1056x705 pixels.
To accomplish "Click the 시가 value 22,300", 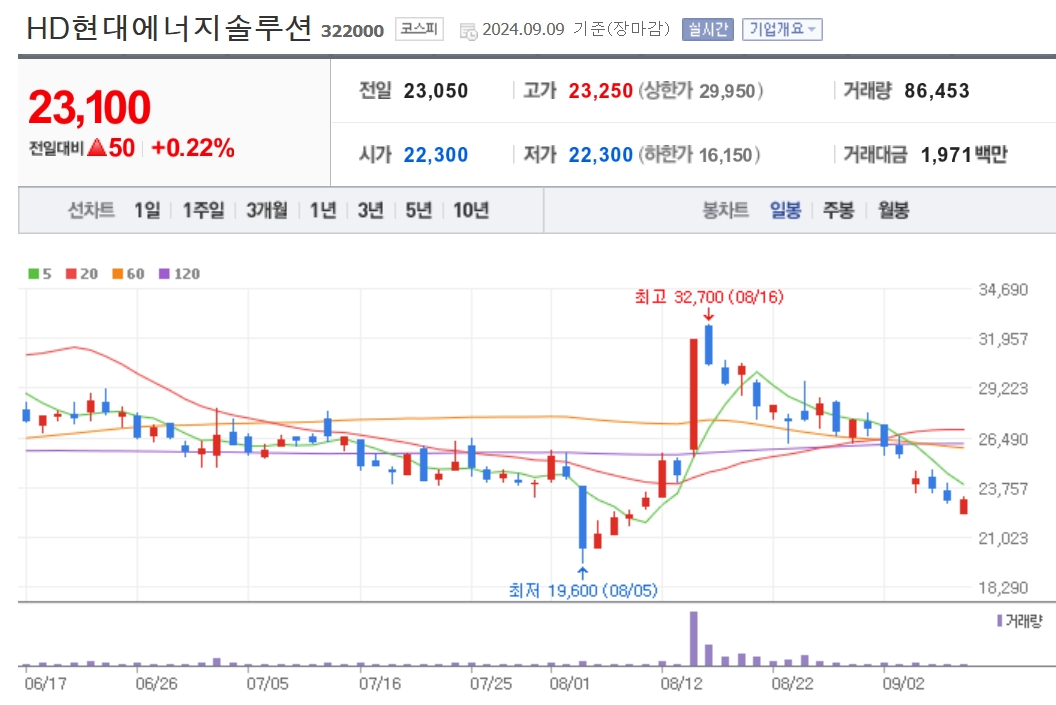I will 436,155.
